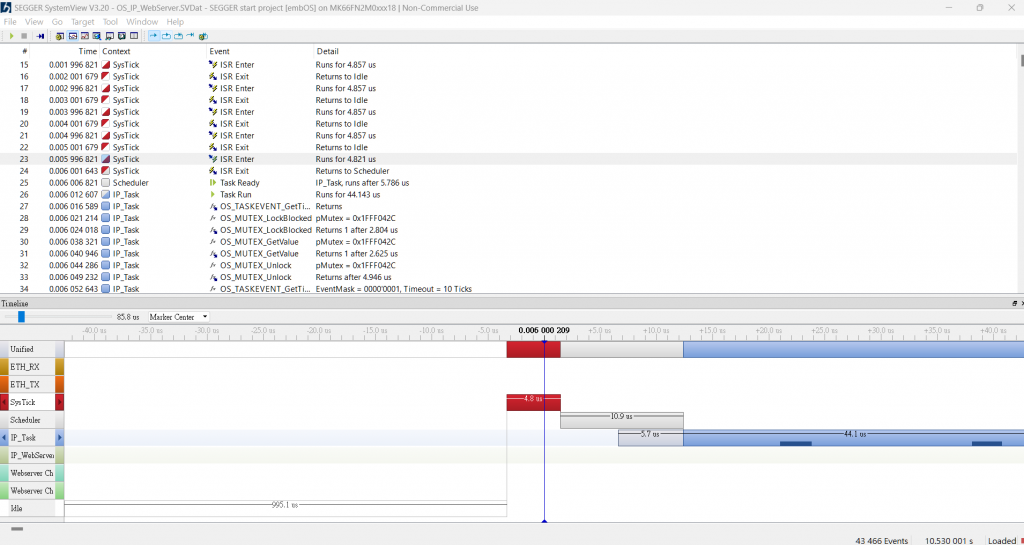Click the IP_Task 44.1 us run segment
This screenshot has height=545, width=1024.
coord(853,438)
